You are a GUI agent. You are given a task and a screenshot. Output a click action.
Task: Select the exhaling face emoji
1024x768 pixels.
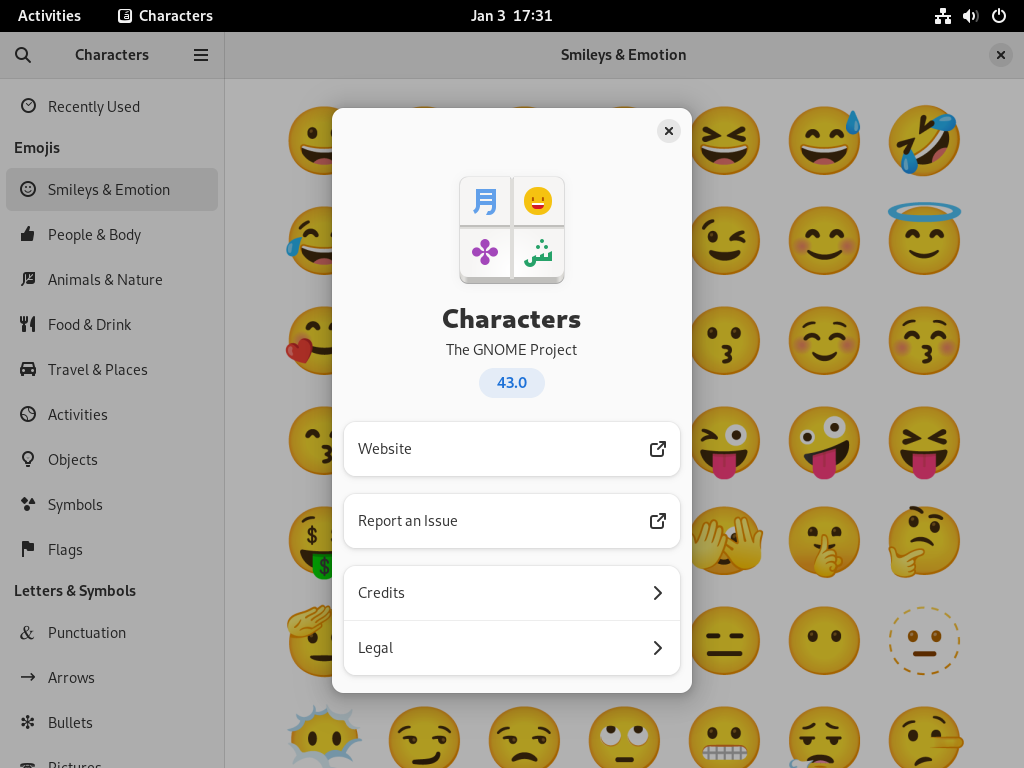(x=824, y=738)
